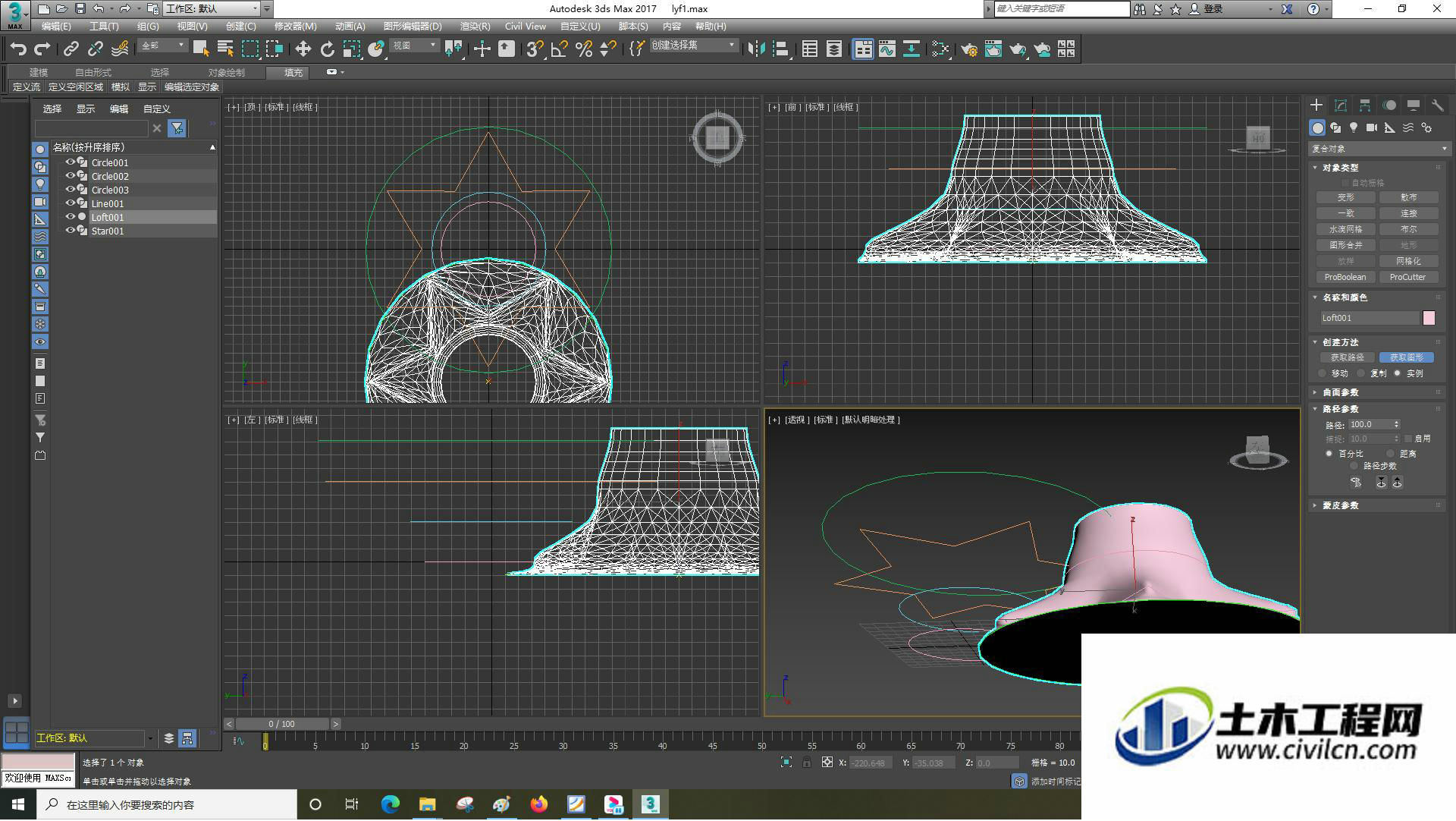Select the 百分比 (Percentage) radio button
Screen dimensions: 1456x821
pyautogui.click(x=1329, y=454)
